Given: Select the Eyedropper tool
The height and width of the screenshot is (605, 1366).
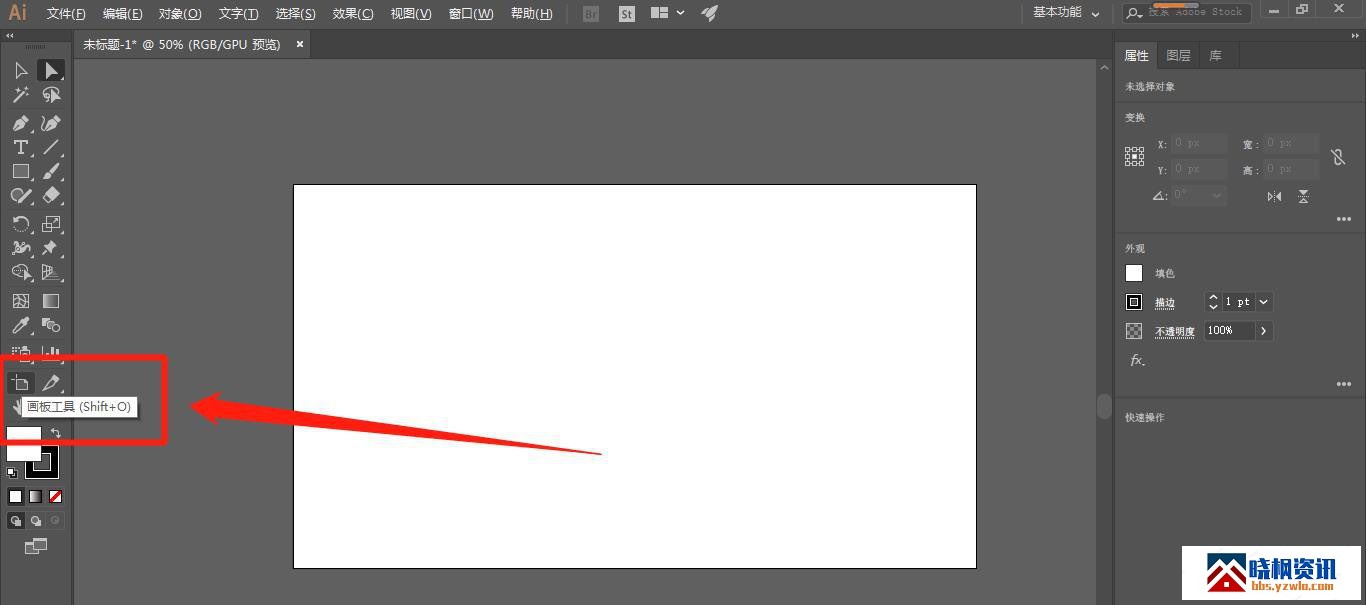Looking at the screenshot, I should [x=20, y=326].
